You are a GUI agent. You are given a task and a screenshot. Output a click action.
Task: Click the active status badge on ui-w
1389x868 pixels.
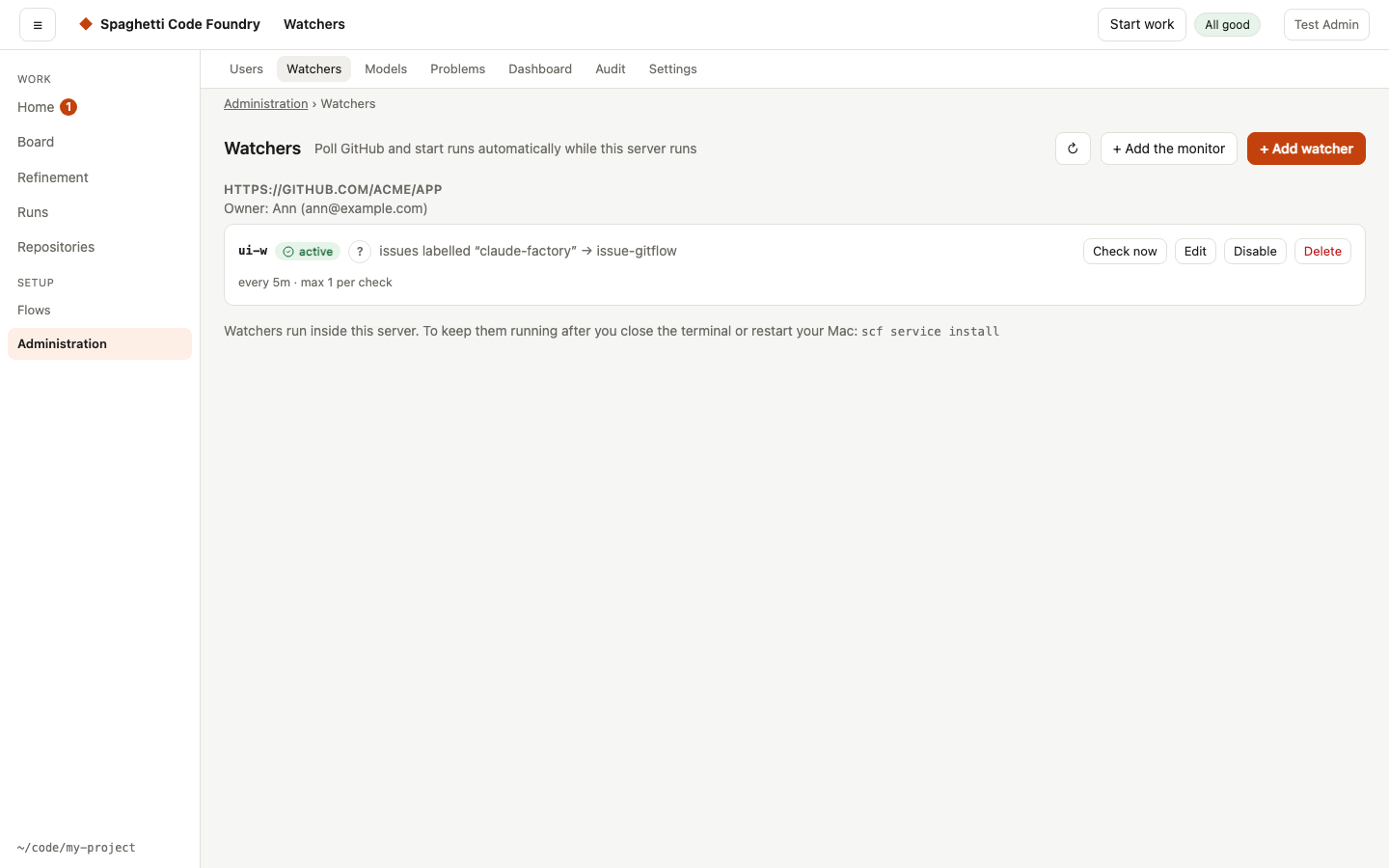(x=308, y=252)
